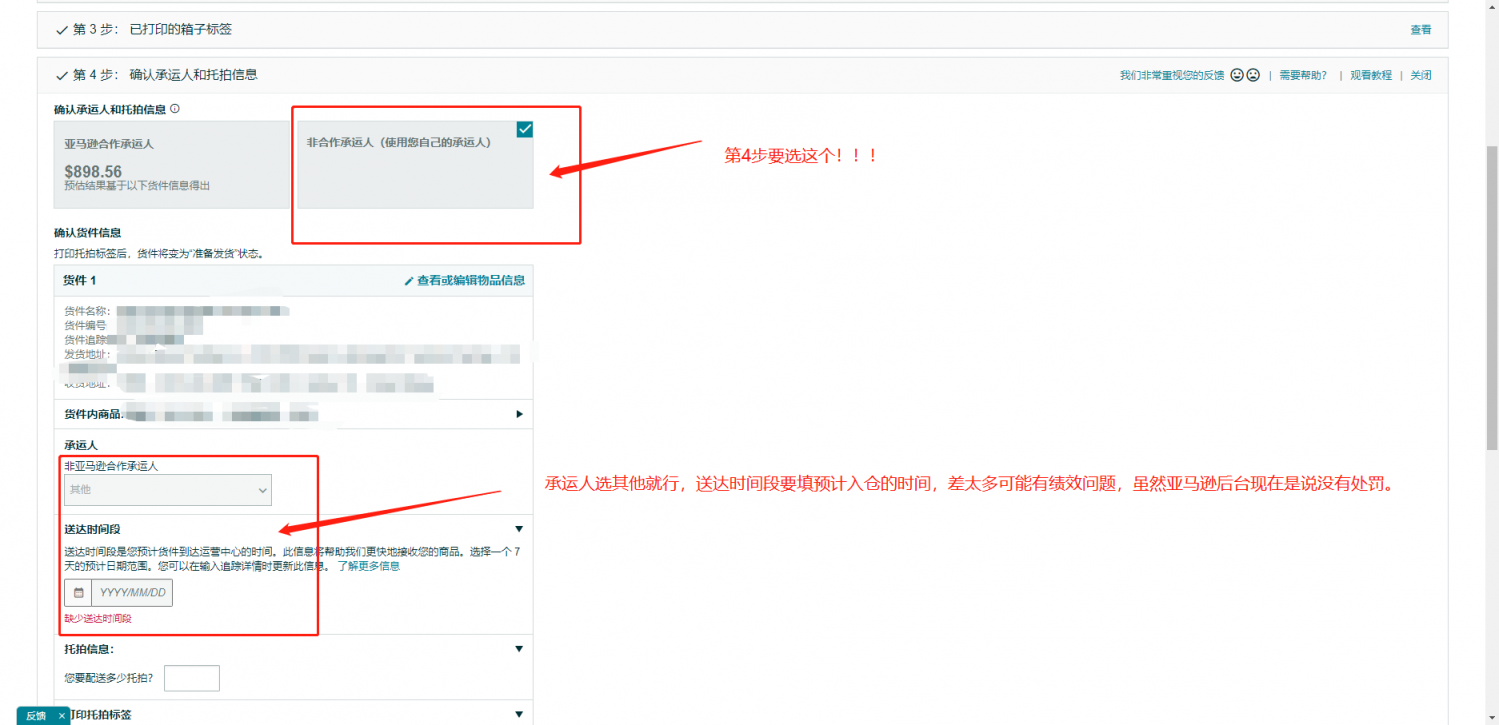Click the 承运人 section heading
1499x725 pixels.
pyautogui.click(x=81, y=445)
